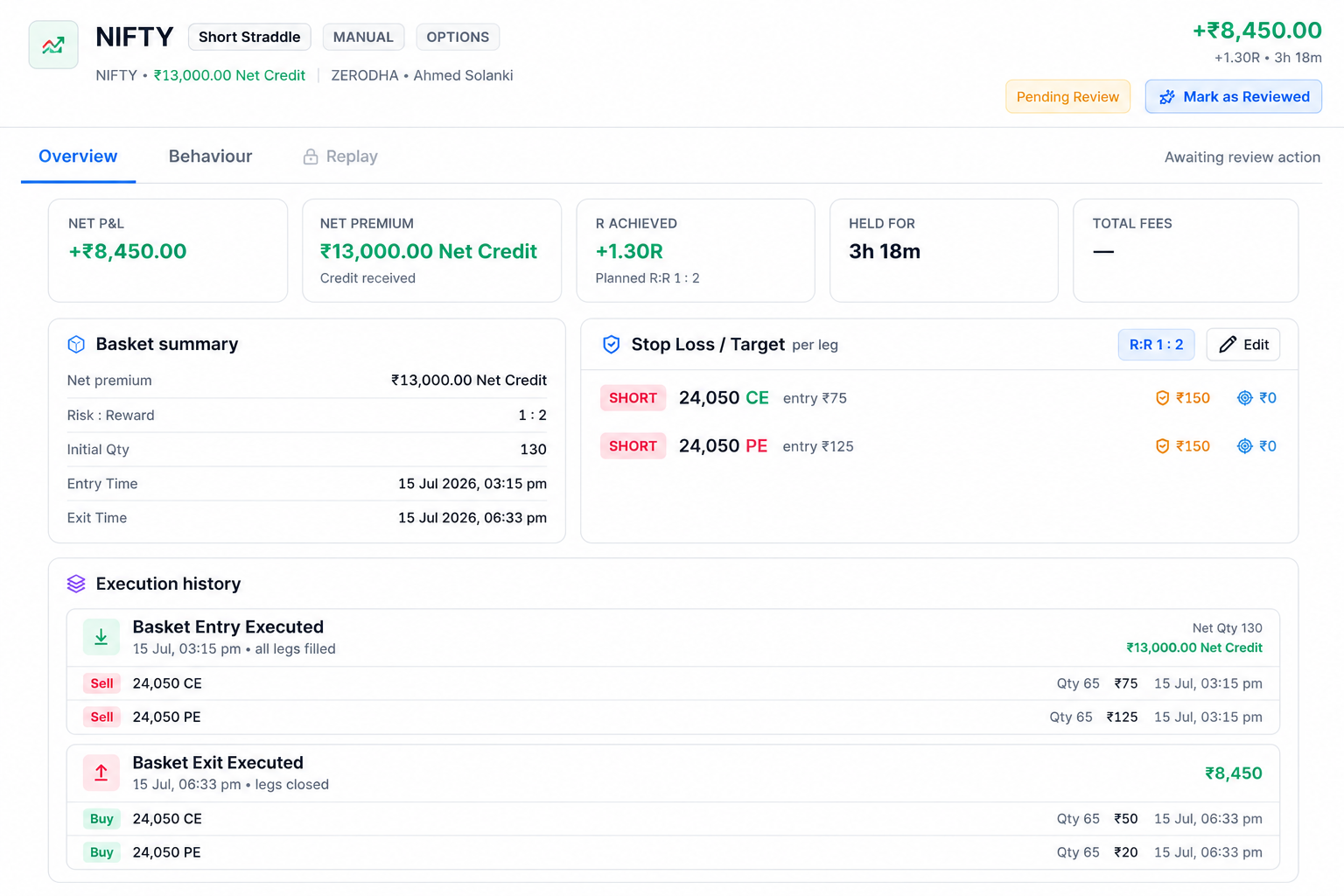1344x896 pixels.
Task: Click the Short Straddle tag
Action: click(x=249, y=37)
